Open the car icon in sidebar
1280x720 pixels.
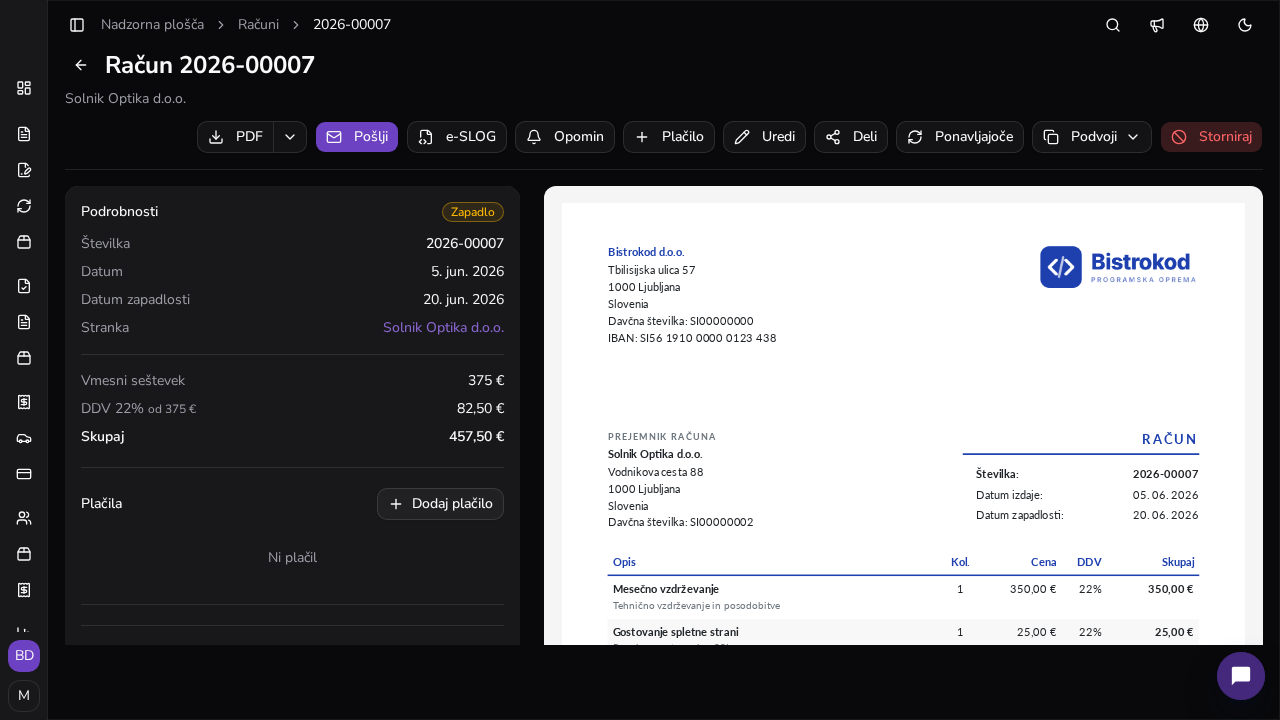pyautogui.click(x=24, y=438)
